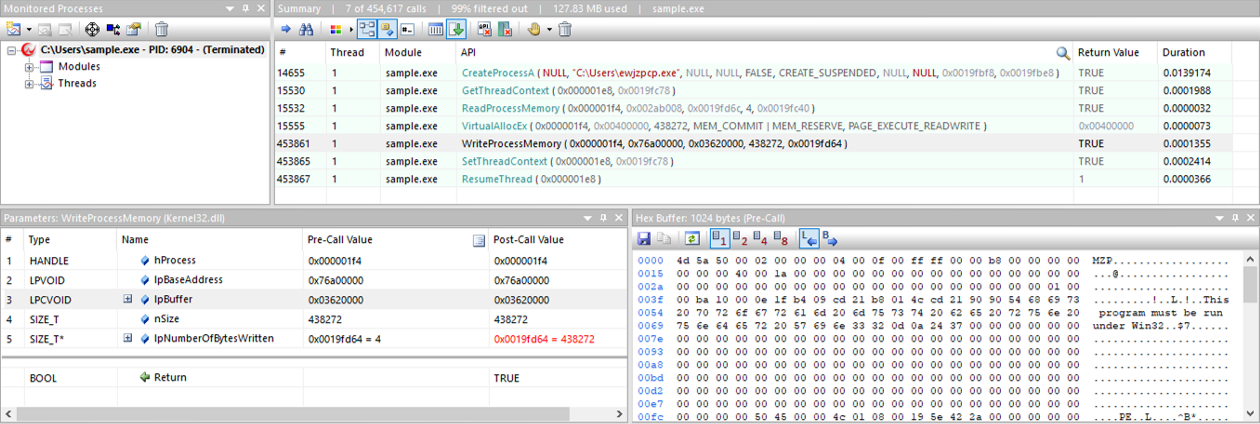1260x424 pixels.
Task: Click the magnifier icon in API column header
Action: [x=1062, y=53]
